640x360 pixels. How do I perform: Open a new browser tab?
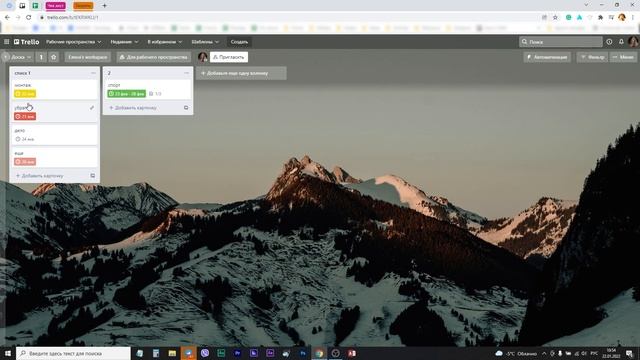(x=104, y=6)
